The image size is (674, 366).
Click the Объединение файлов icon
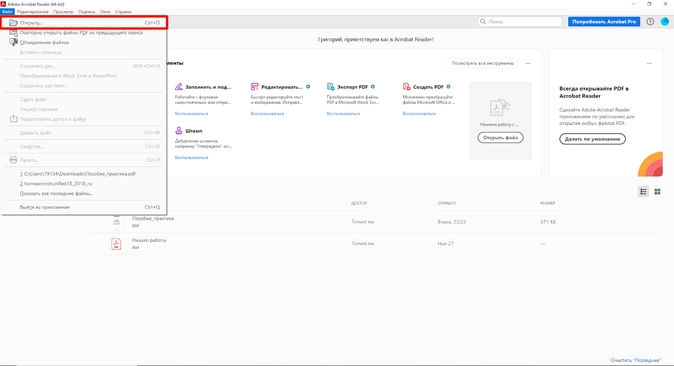[x=13, y=42]
